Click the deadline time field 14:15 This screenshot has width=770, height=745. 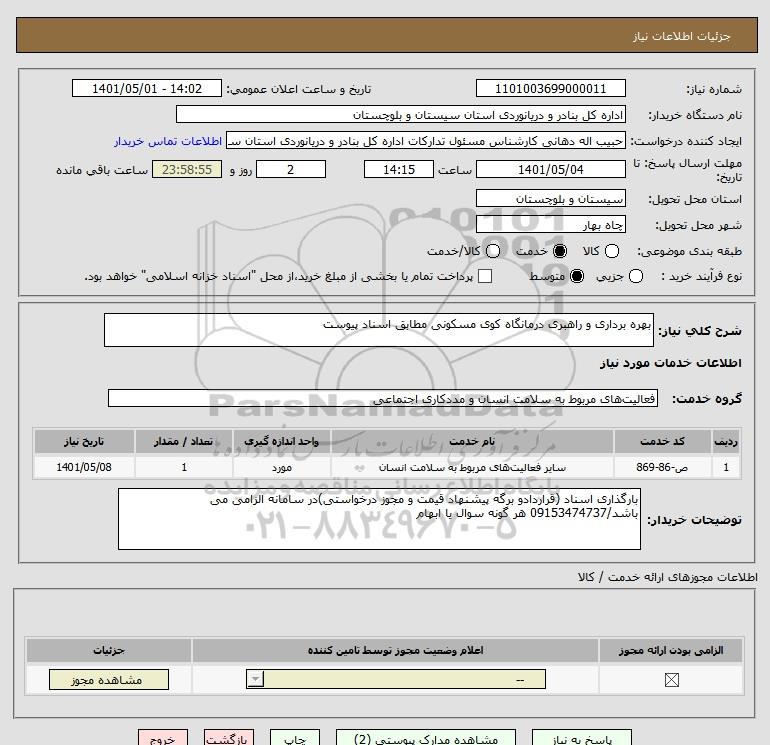coord(399,170)
